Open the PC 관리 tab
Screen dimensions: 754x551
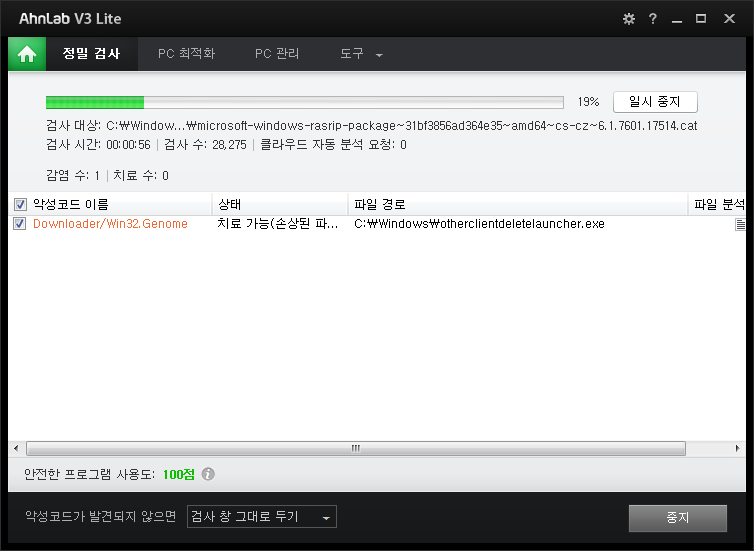(x=277, y=54)
